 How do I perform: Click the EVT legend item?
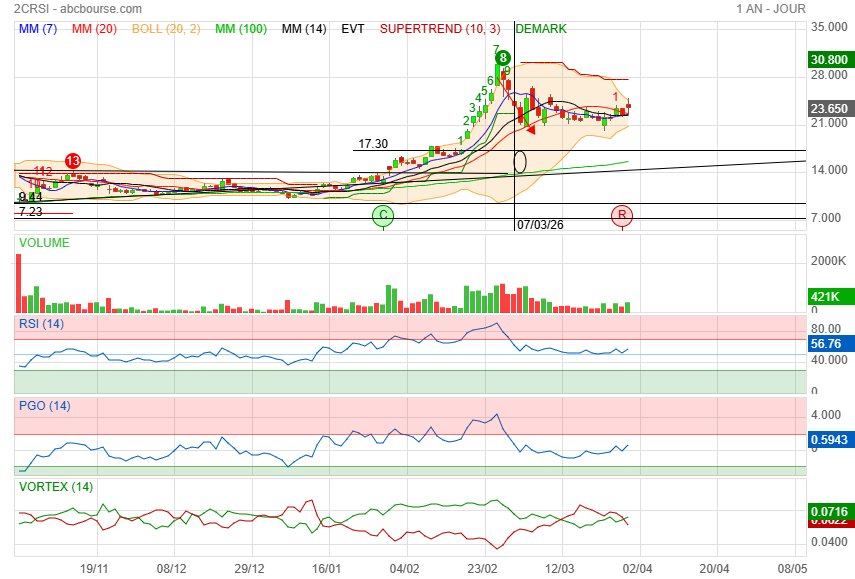[x=353, y=29]
